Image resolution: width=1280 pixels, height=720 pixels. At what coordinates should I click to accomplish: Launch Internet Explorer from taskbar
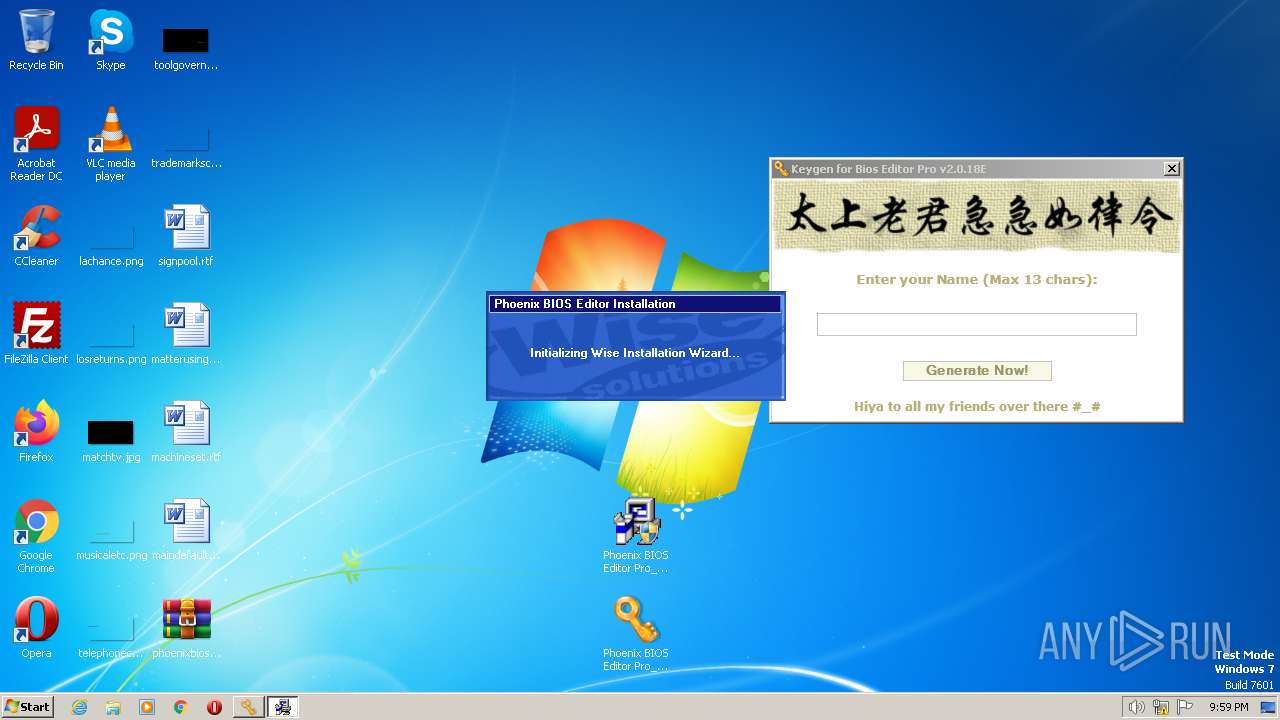(80, 707)
